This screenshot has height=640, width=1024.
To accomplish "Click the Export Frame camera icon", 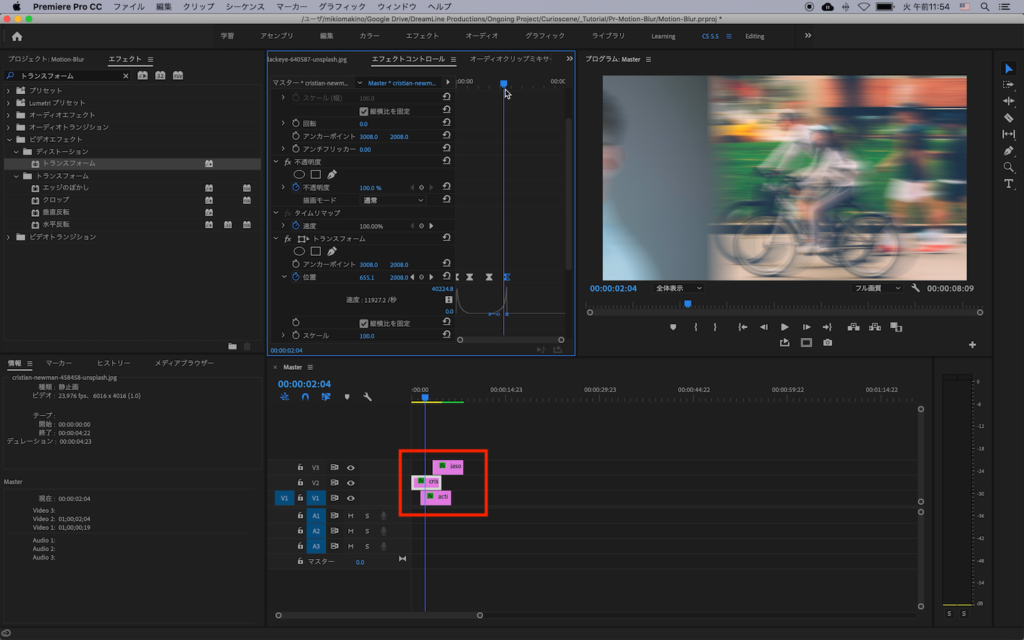I will coord(827,343).
